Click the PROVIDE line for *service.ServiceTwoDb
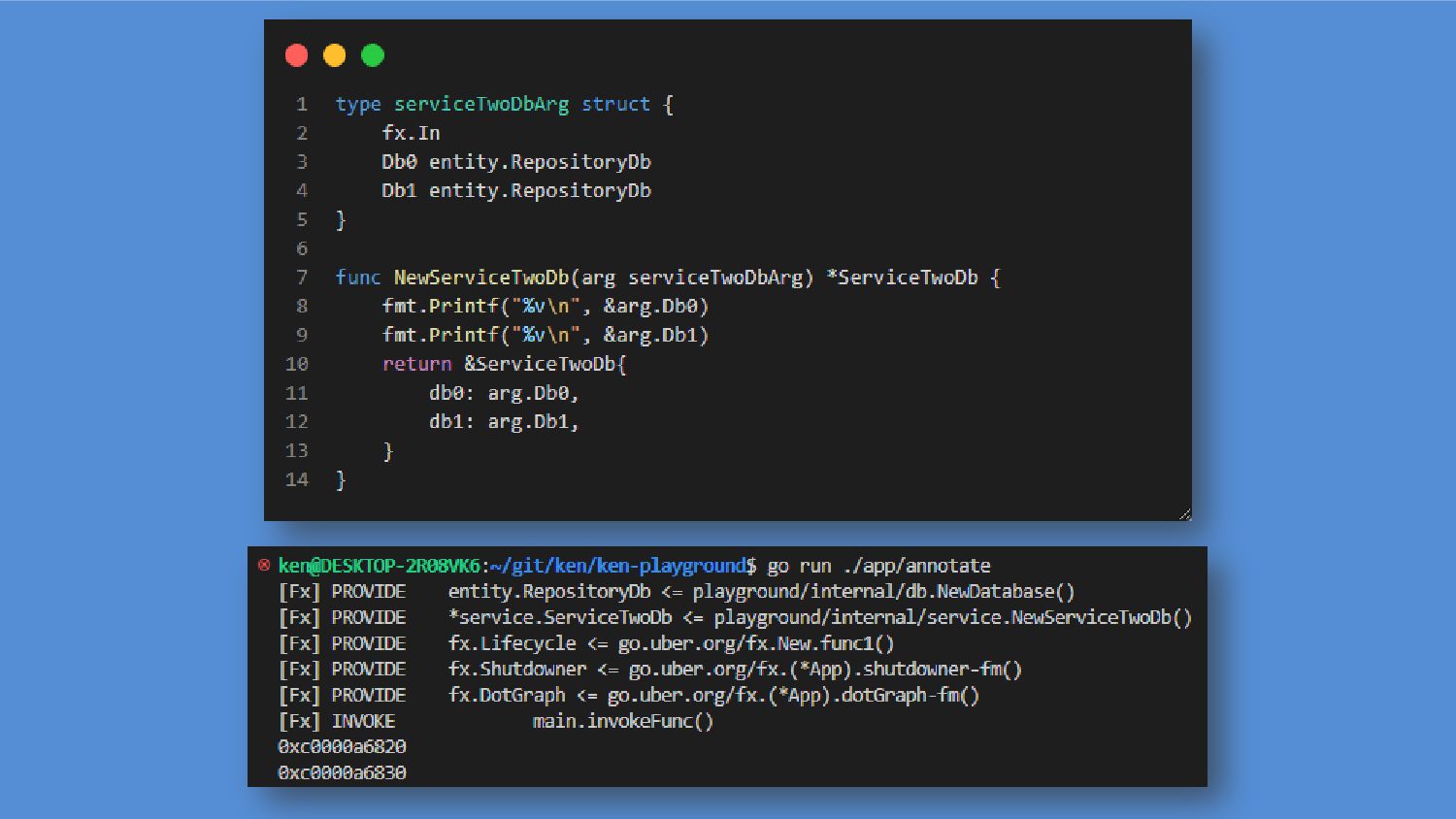 (x=735, y=617)
